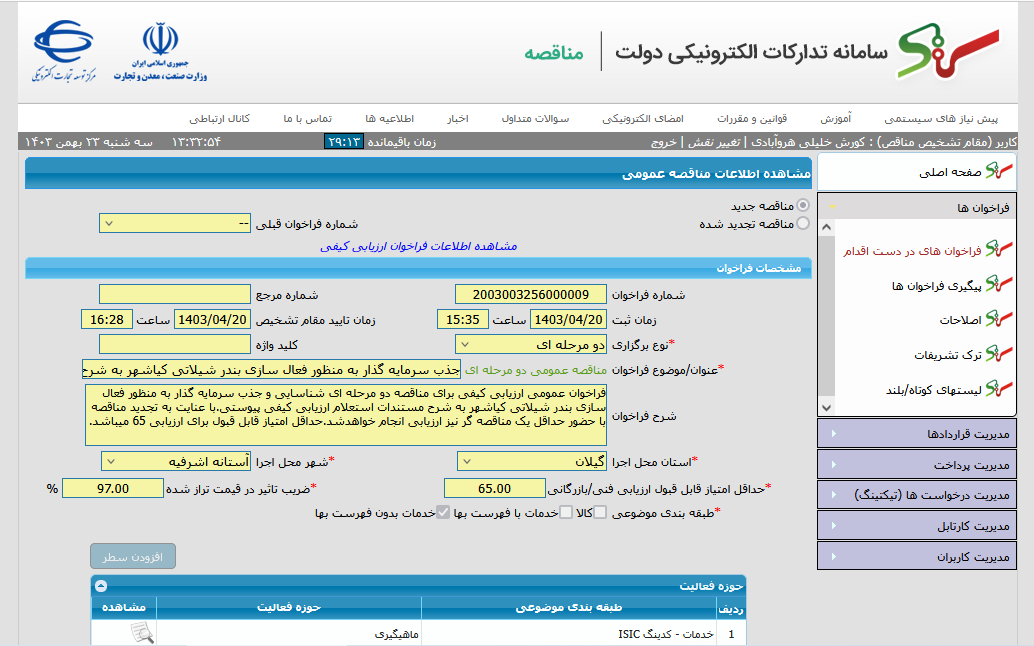The width and height of the screenshot is (1034, 646).
Task: Click the ضریب تاثیر field showing 97.00
Action: [113, 488]
